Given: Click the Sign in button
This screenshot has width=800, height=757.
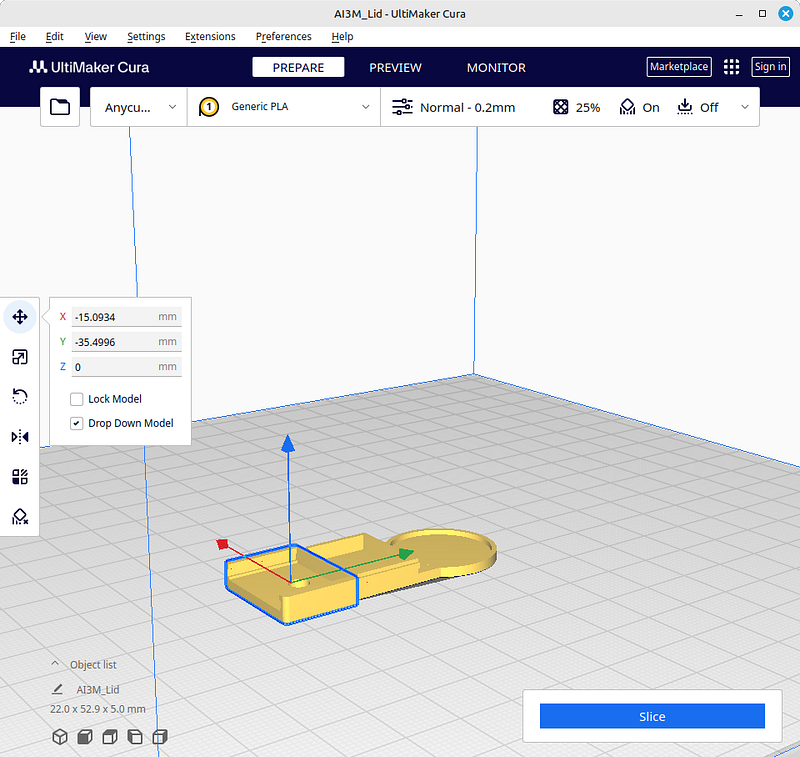Looking at the screenshot, I should (770, 67).
